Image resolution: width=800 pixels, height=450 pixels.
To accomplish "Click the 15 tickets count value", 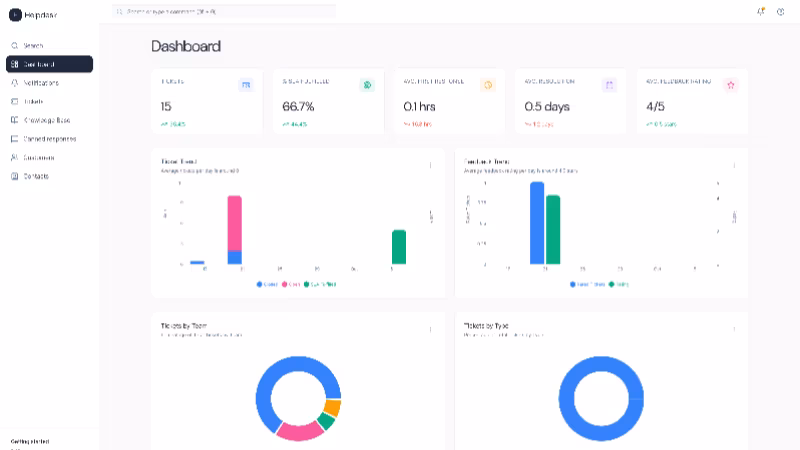I will coord(166,107).
